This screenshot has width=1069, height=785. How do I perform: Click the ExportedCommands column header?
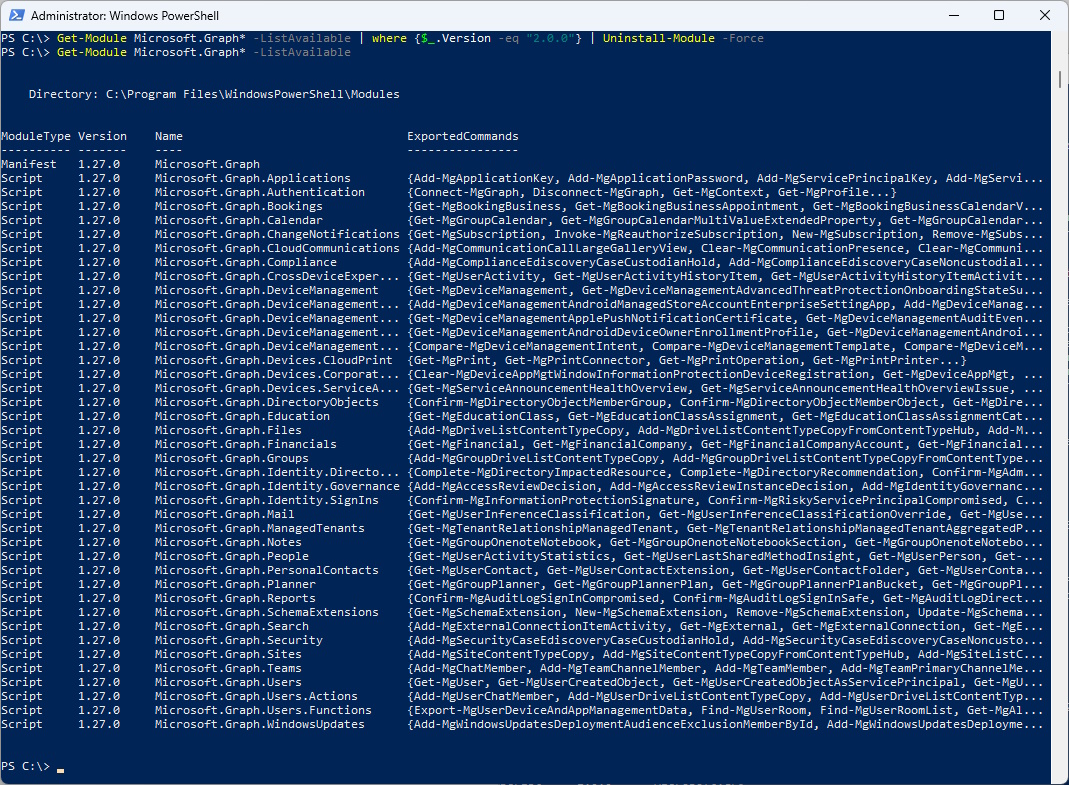pos(462,136)
